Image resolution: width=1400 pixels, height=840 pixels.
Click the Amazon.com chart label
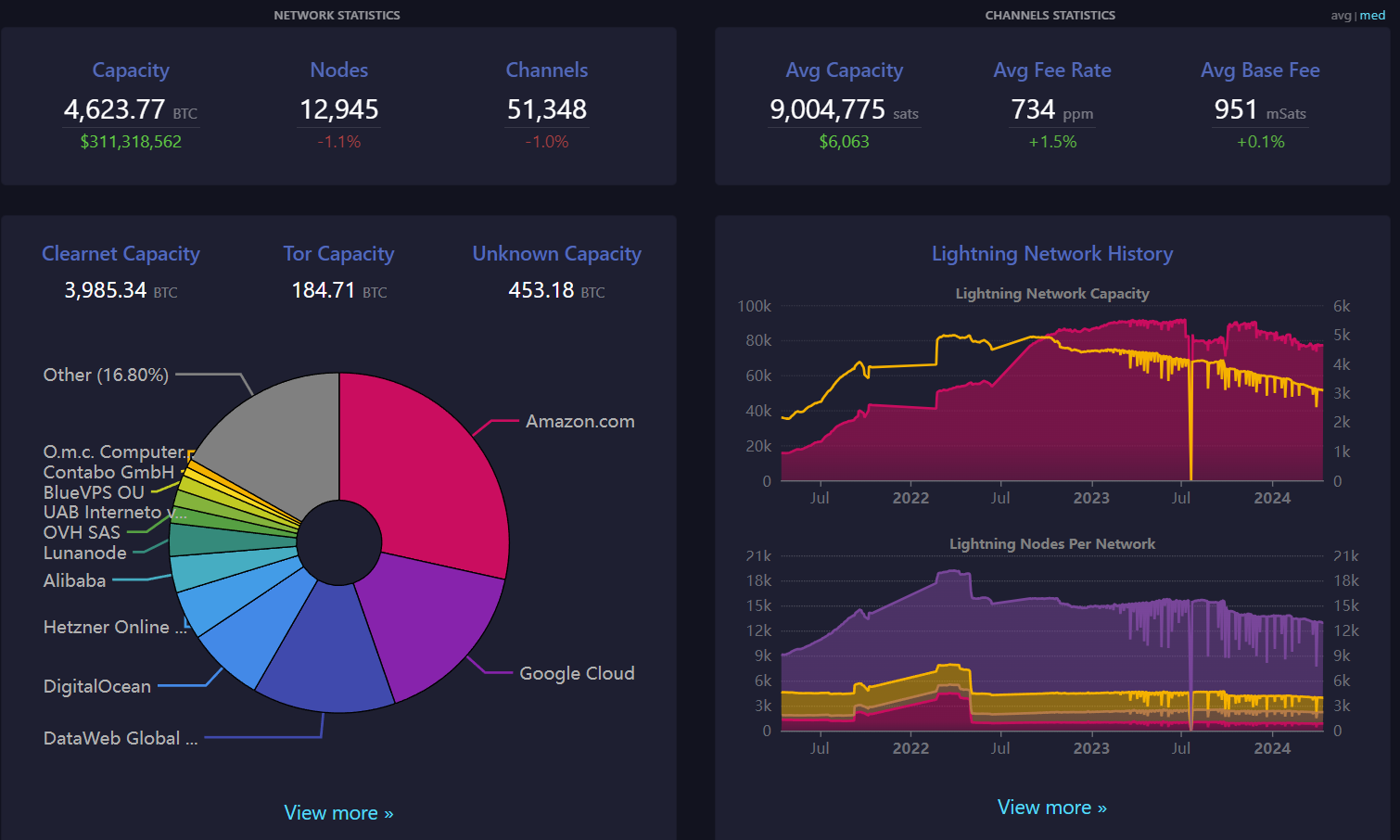click(x=580, y=422)
